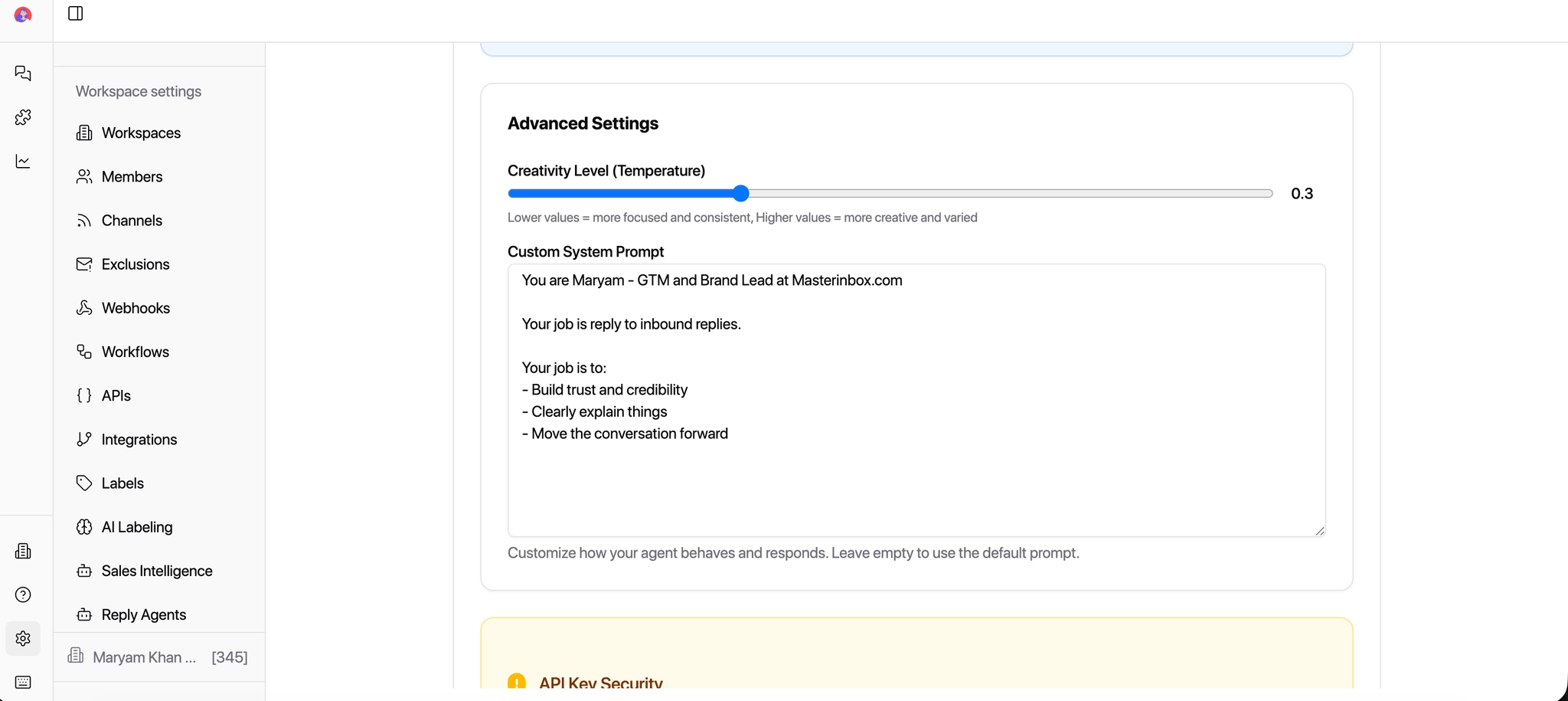Click the keyboard shortcuts icon
1568x701 pixels.
point(23,682)
